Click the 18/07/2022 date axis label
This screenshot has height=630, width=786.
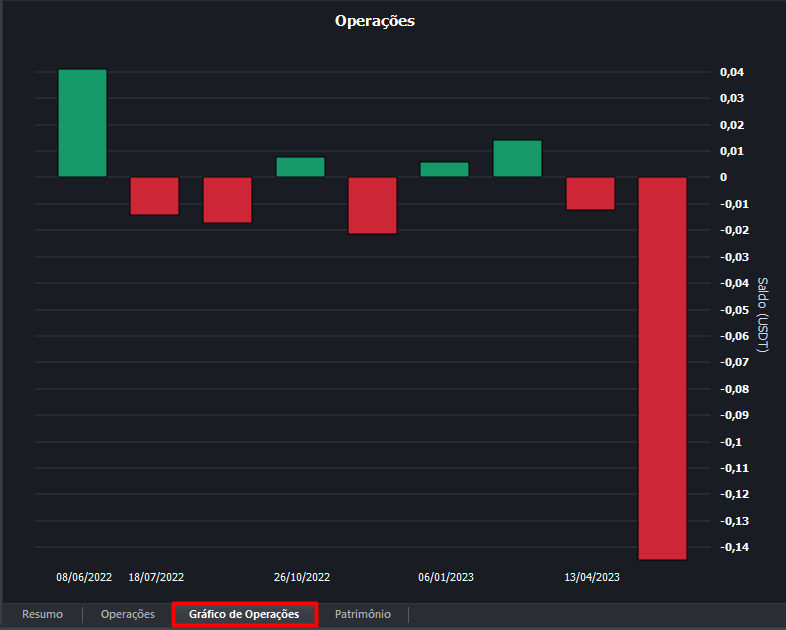156,577
